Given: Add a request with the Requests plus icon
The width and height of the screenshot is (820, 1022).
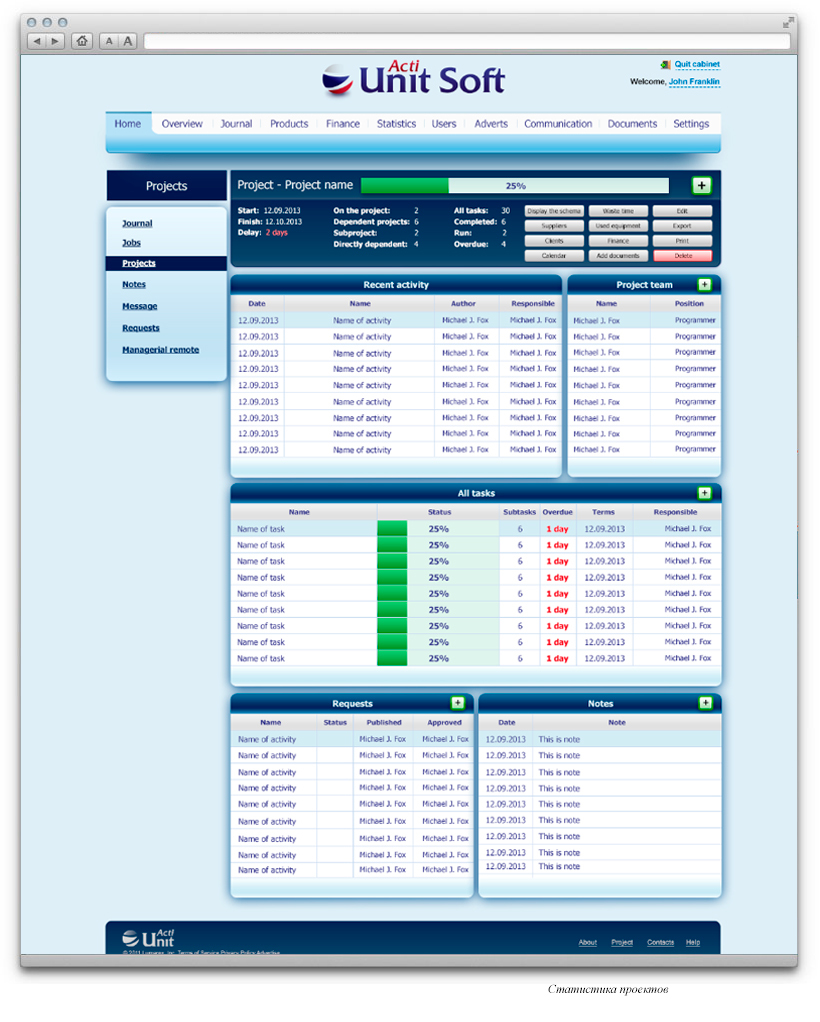Looking at the screenshot, I should pos(458,703).
